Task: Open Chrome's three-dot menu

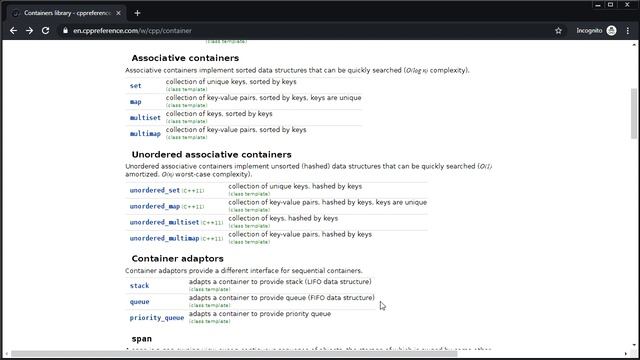Action: [628, 31]
